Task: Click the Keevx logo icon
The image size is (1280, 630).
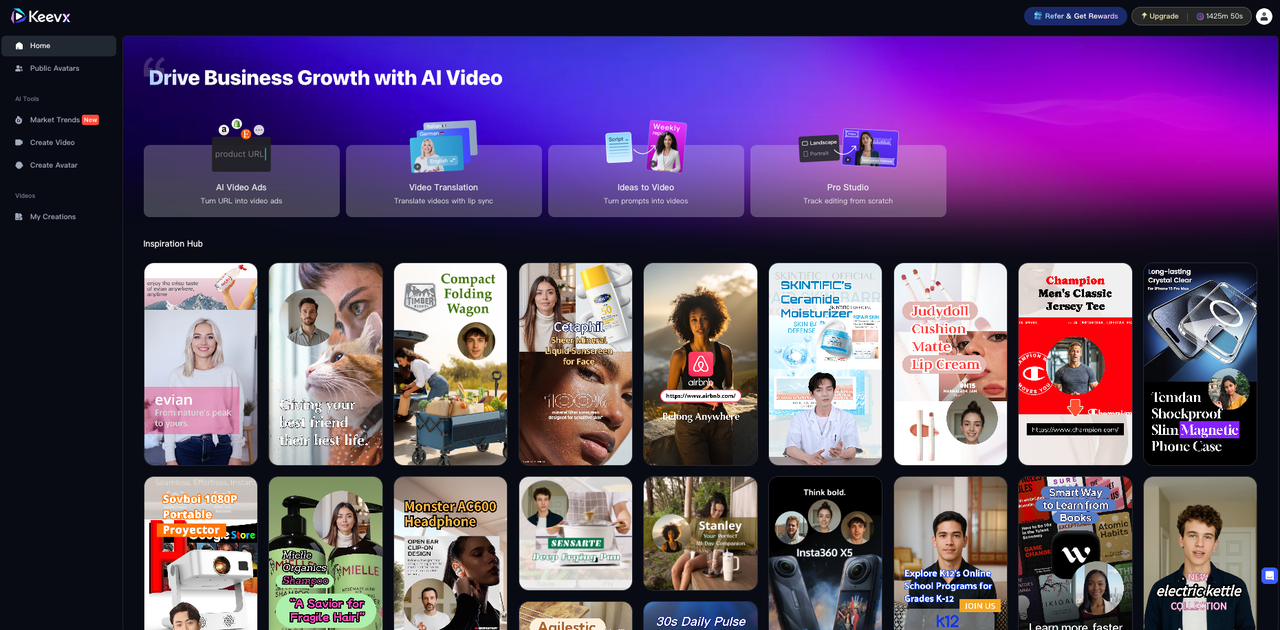Action: click(x=18, y=15)
